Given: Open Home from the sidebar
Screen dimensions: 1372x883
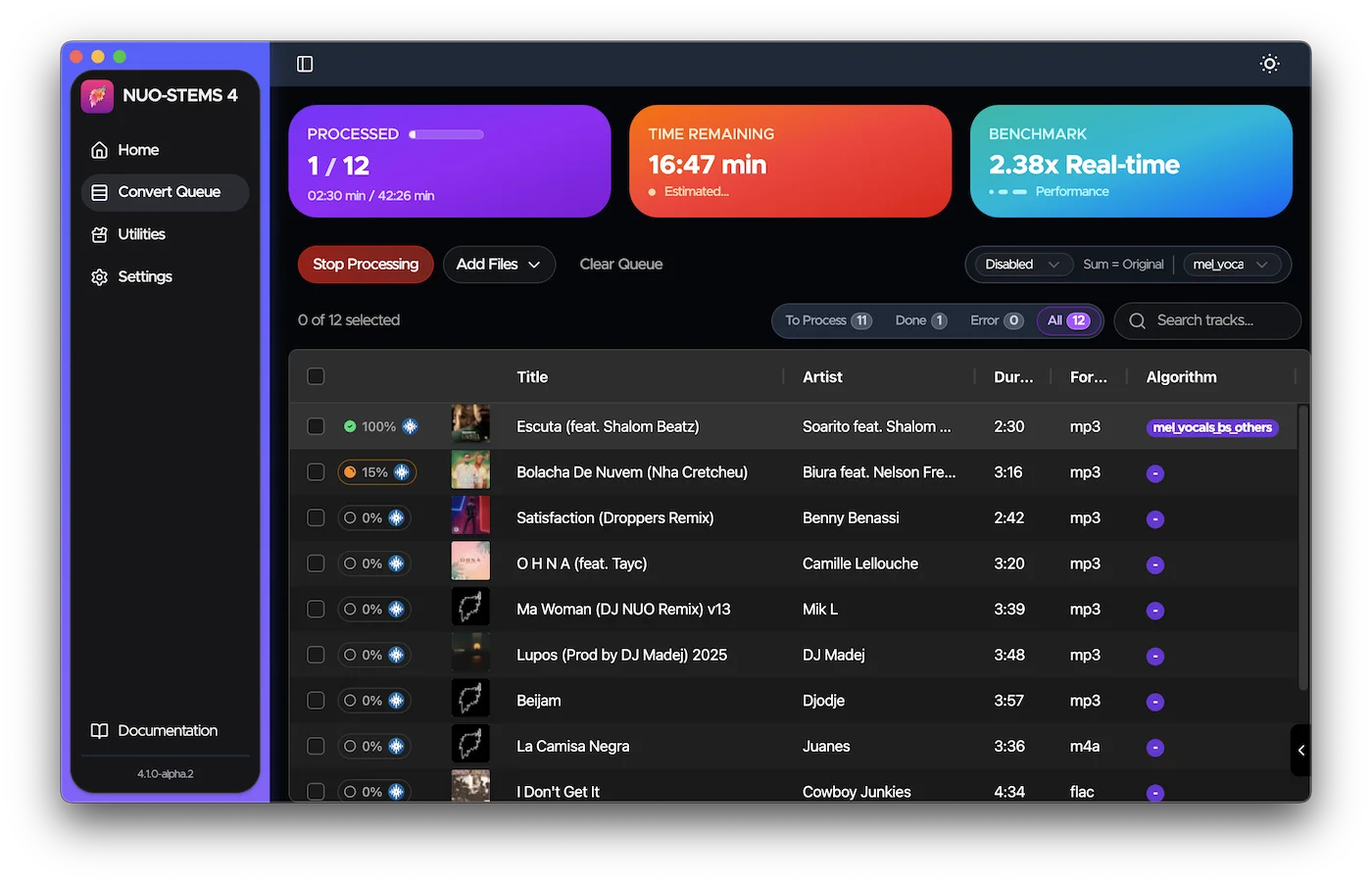Looking at the screenshot, I should pos(138,150).
